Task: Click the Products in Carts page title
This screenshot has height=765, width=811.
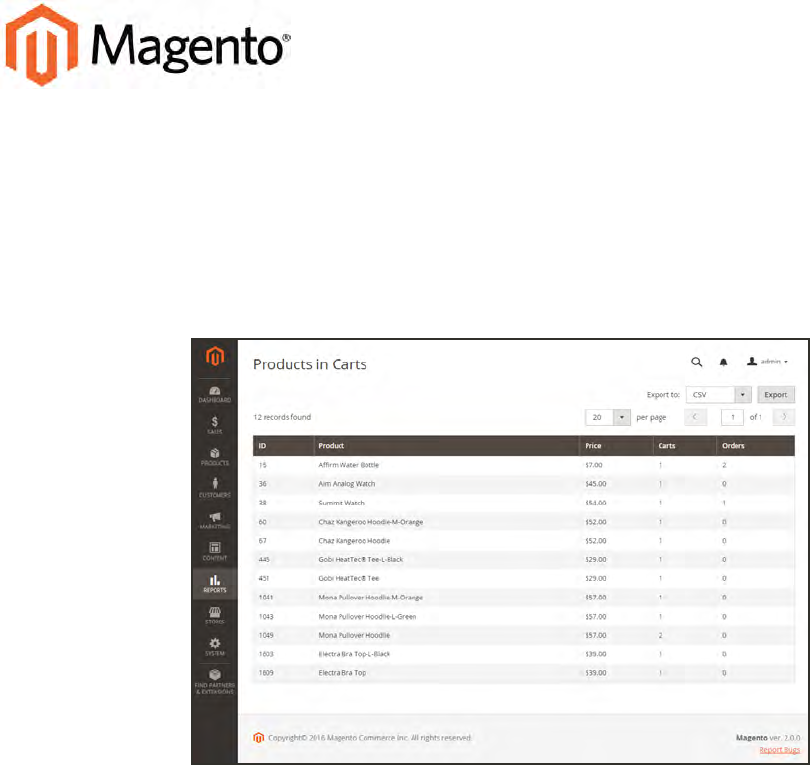Action: [309, 364]
